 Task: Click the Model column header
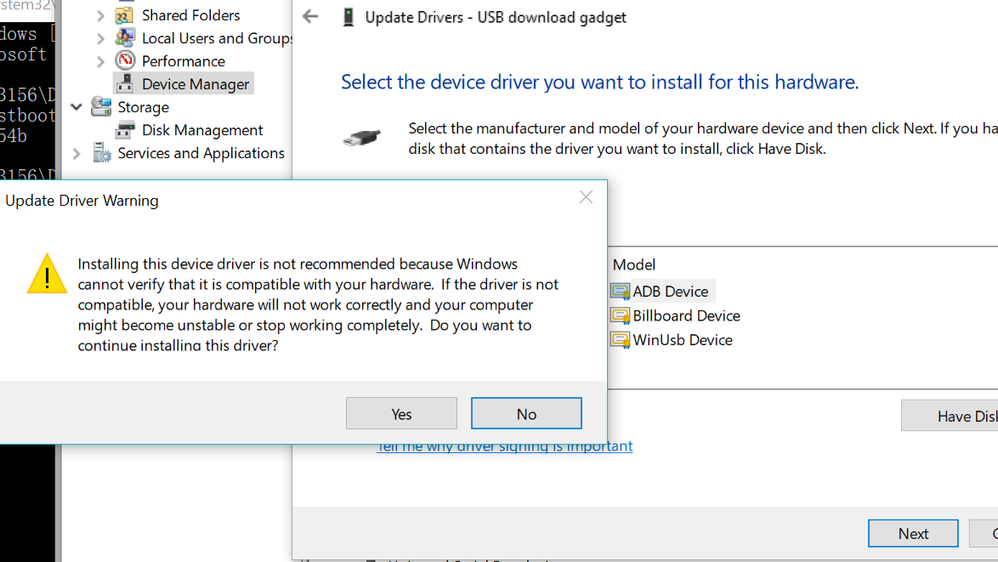pyautogui.click(x=634, y=265)
